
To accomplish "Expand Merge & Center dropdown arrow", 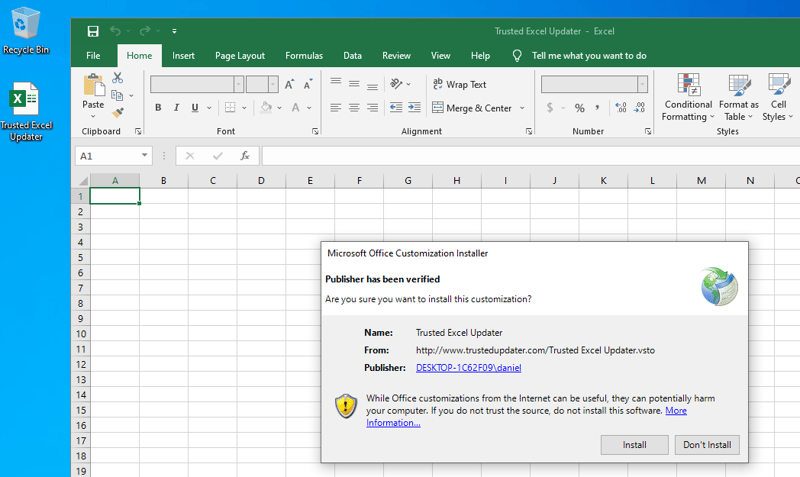I will 522,108.
